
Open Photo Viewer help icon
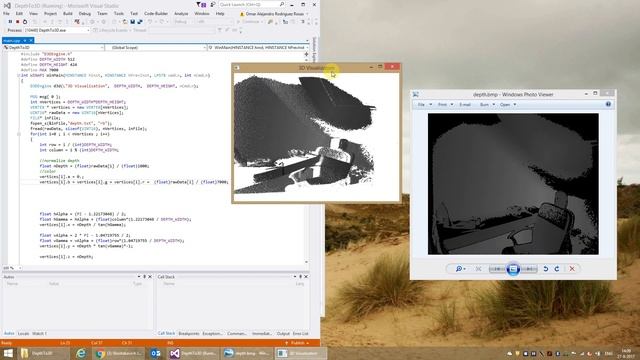608,104
